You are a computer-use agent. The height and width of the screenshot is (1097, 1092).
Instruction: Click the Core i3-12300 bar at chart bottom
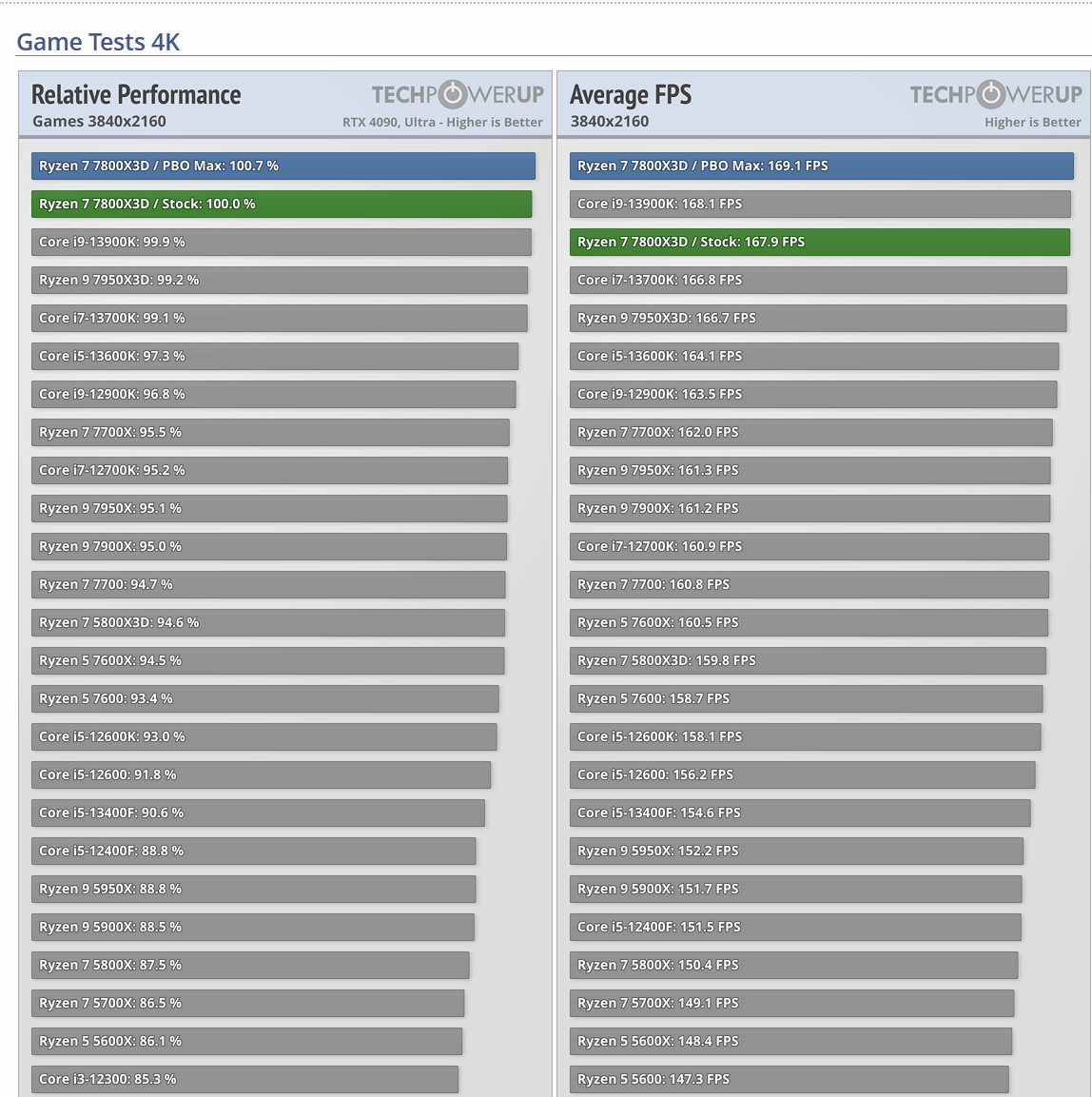click(244, 1079)
